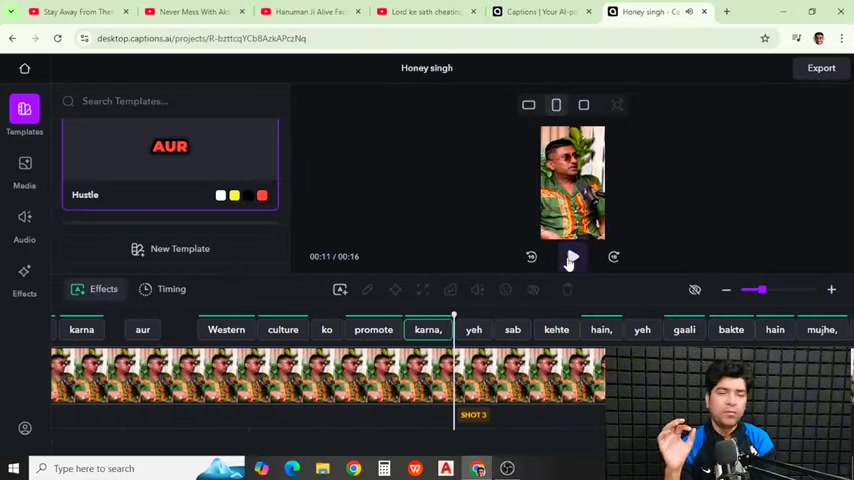Switch to the Timing tab

pos(162,289)
